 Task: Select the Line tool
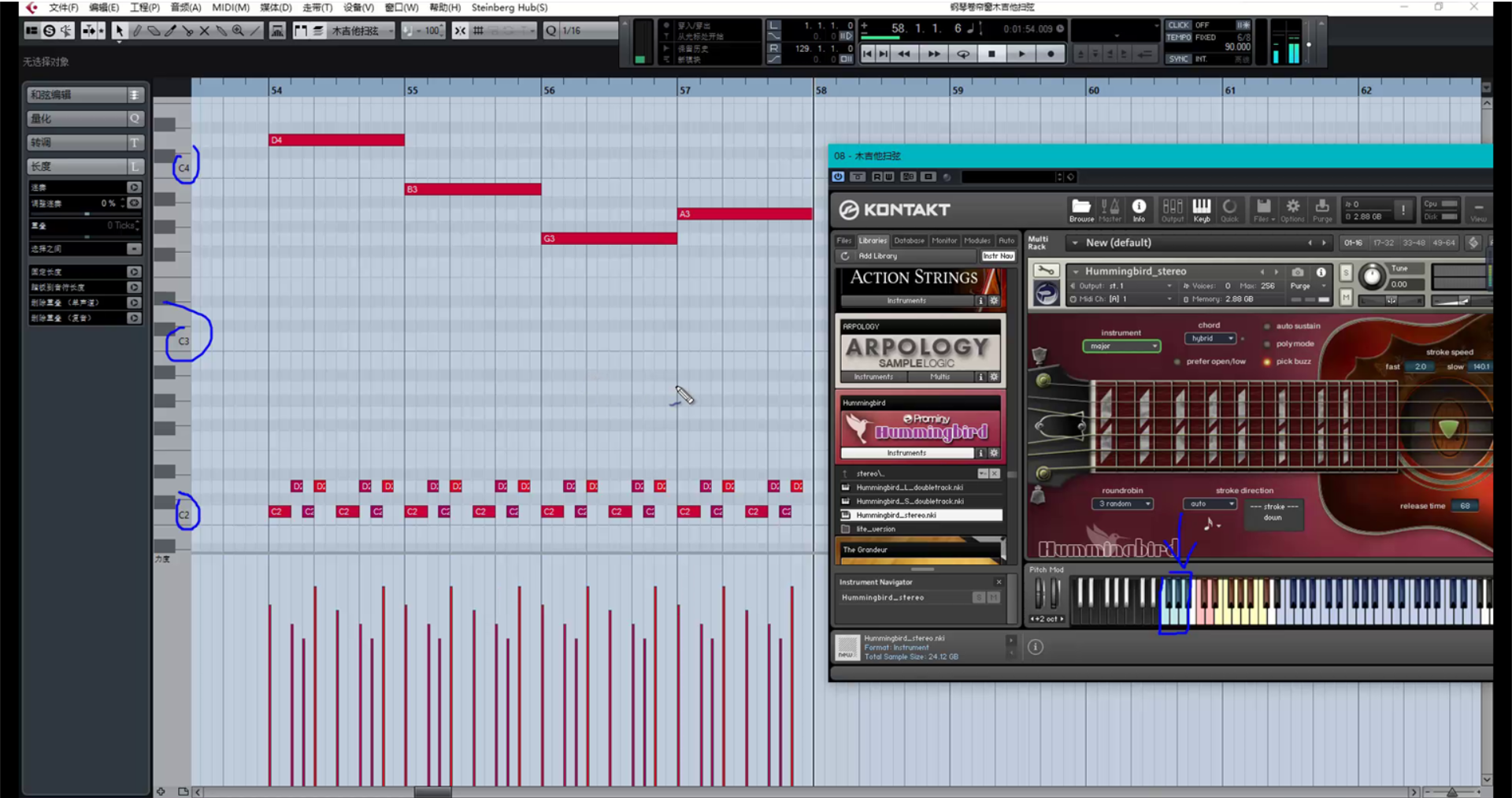click(x=255, y=31)
